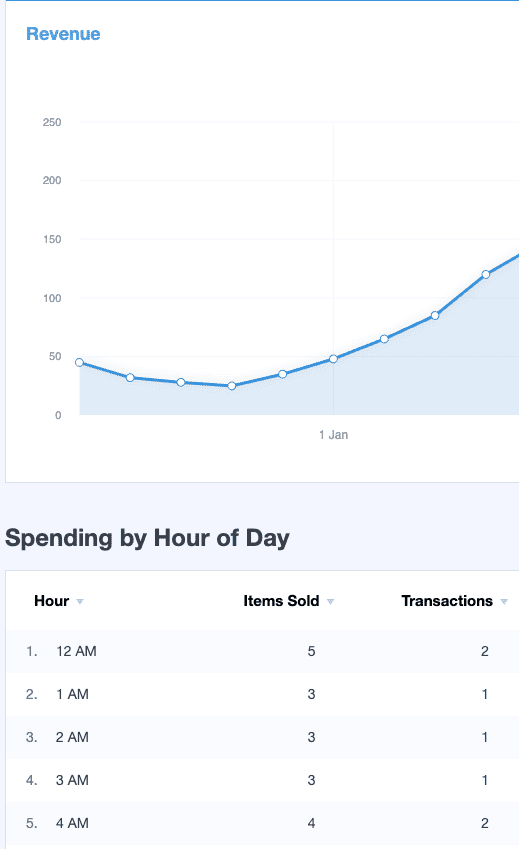Select the 1 AM table row
Image resolution: width=519 pixels, height=849 pixels.
click(262, 694)
